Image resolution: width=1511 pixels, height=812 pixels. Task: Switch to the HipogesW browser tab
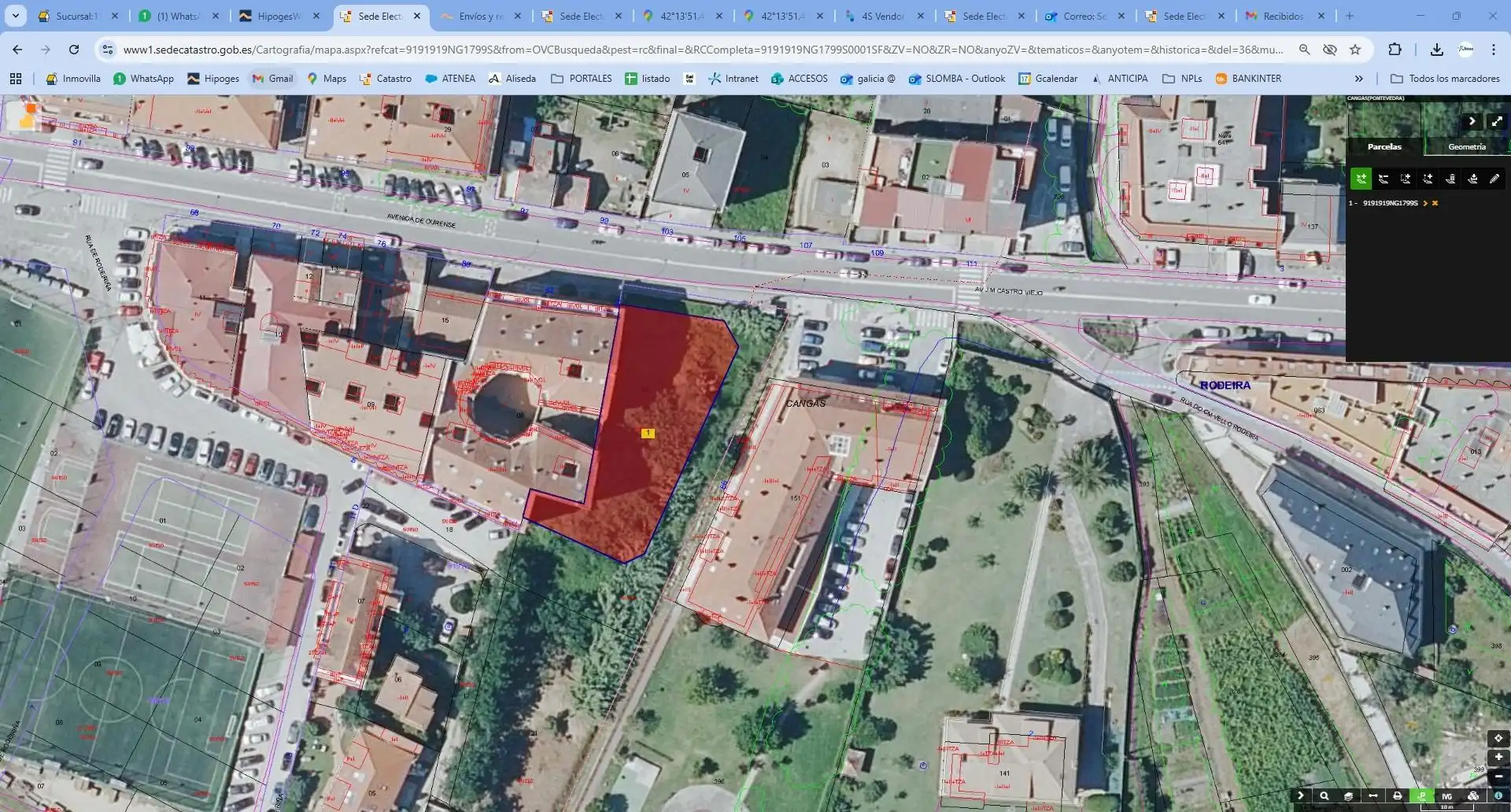pos(281,16)
